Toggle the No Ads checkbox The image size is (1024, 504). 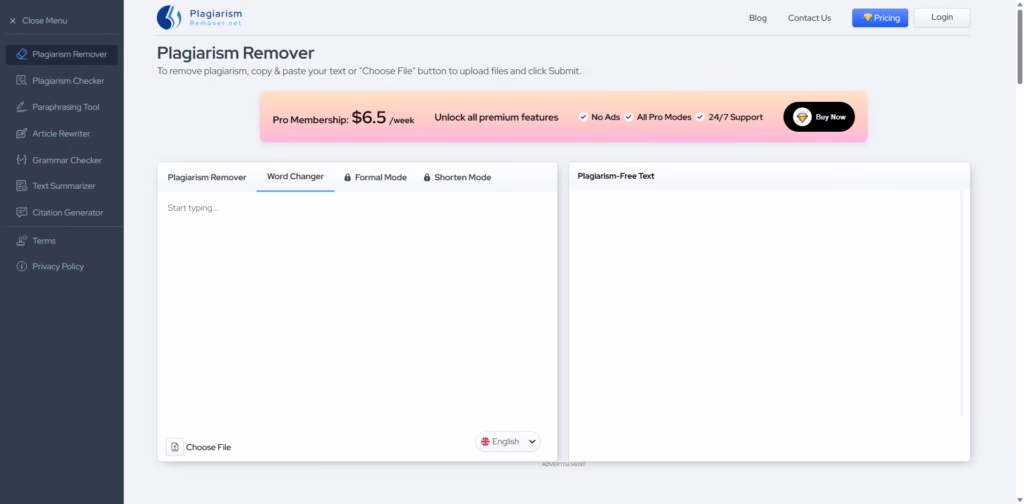[583, 117]
